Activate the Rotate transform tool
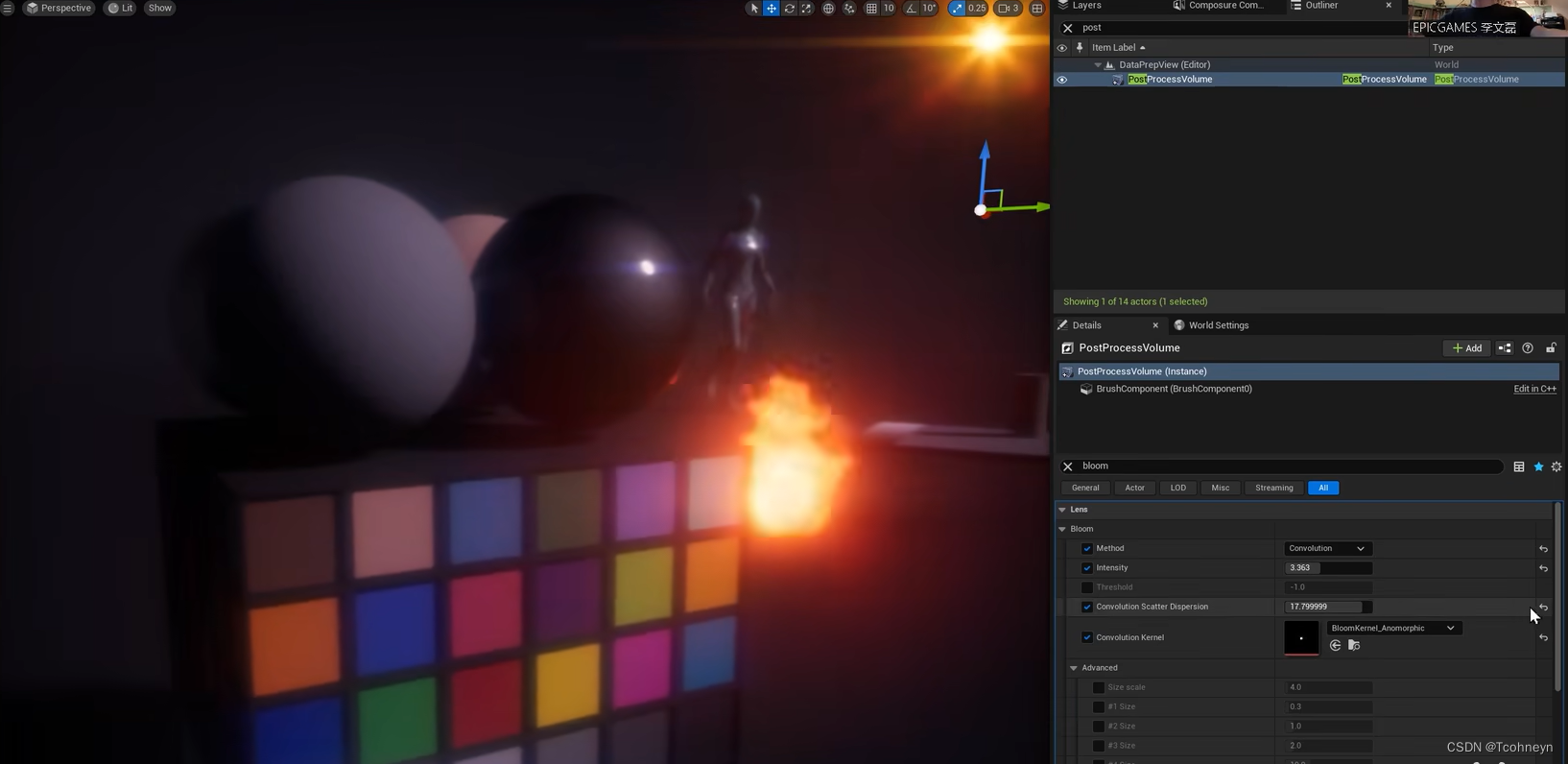This screenshot has height=764, width=1568. [789, 9]
